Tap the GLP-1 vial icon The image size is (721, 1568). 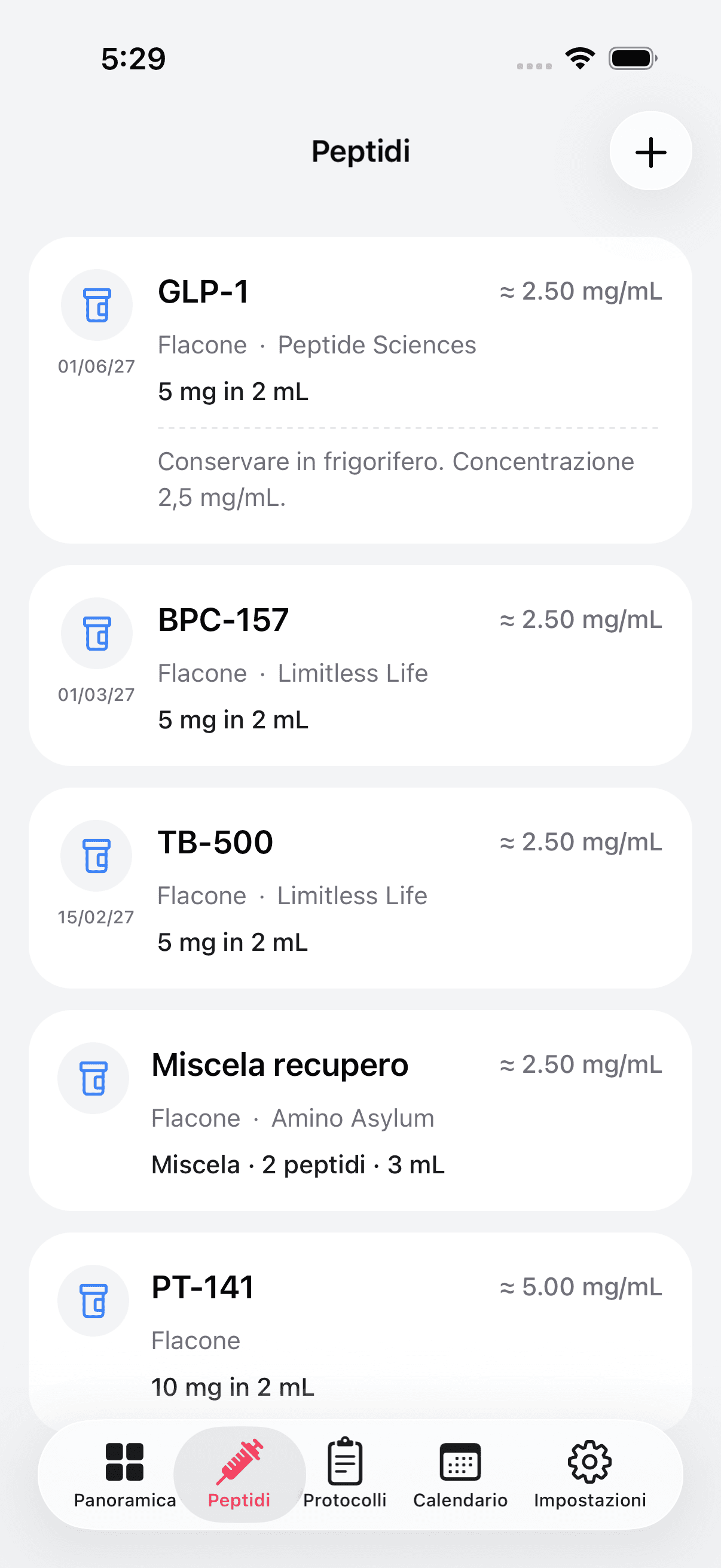click(x=97, y=305)
